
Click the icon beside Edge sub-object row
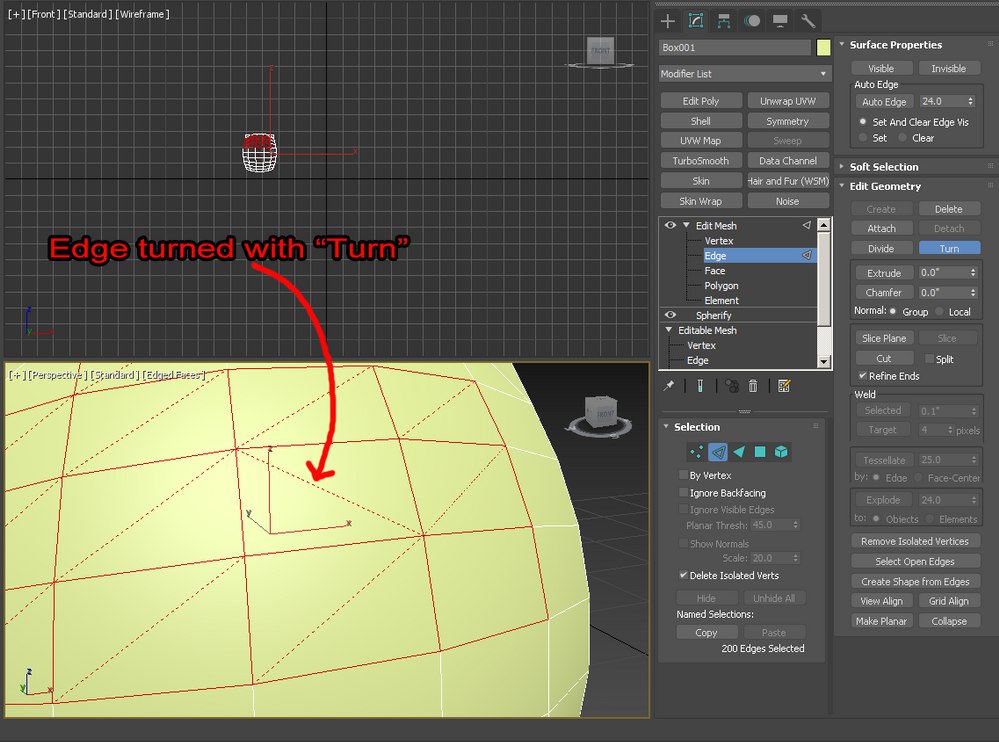[x=807, y=255]
